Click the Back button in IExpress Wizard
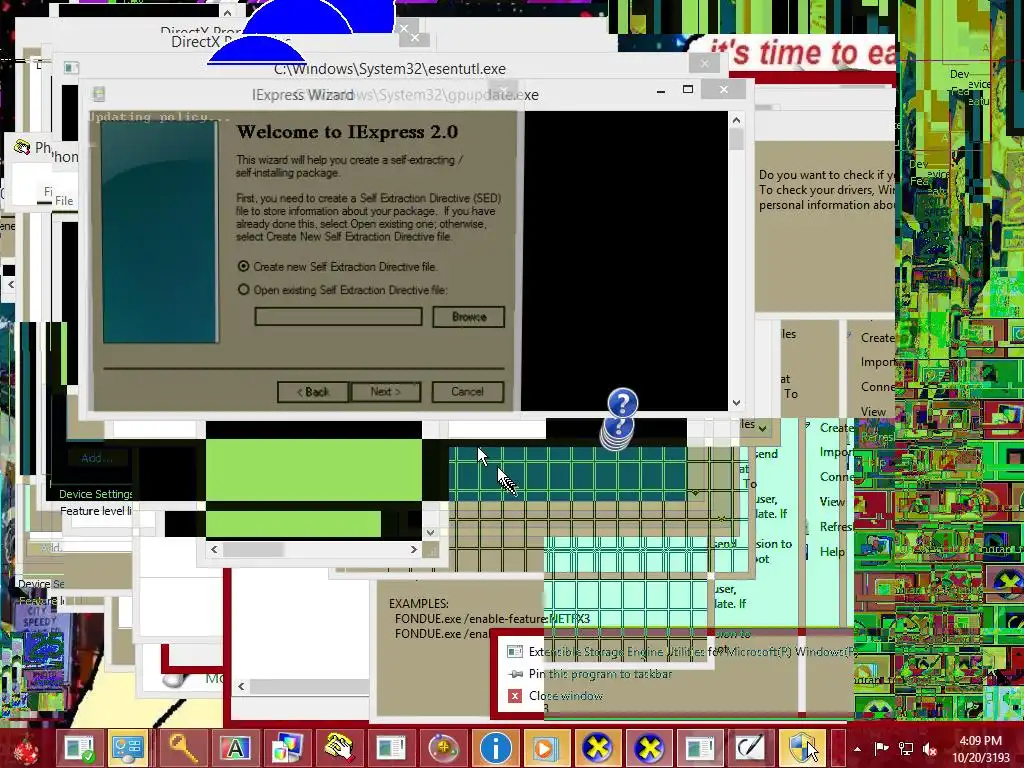1024x768 pixels. [312, 392]
